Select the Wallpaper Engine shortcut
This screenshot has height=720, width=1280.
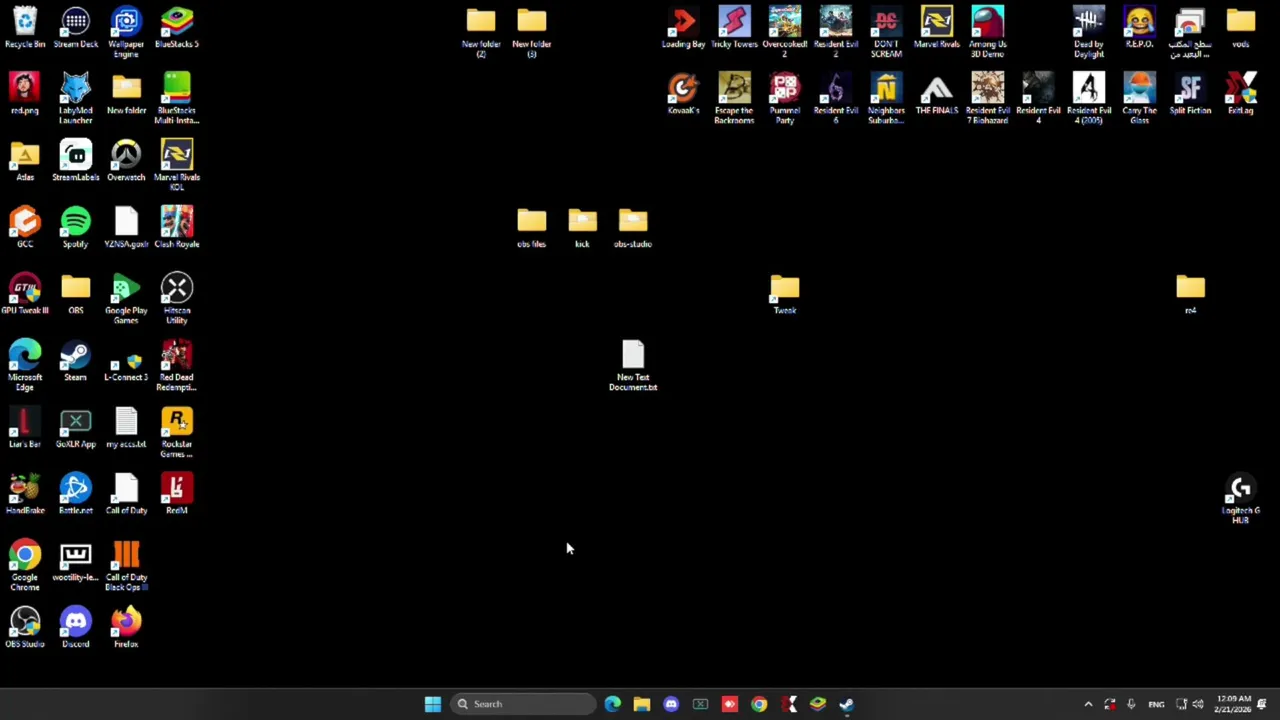point(126,31)
